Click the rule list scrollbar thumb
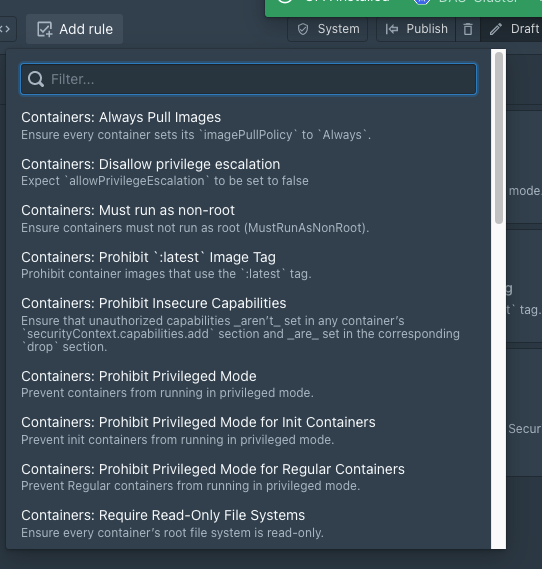 [x=499, y=138]
